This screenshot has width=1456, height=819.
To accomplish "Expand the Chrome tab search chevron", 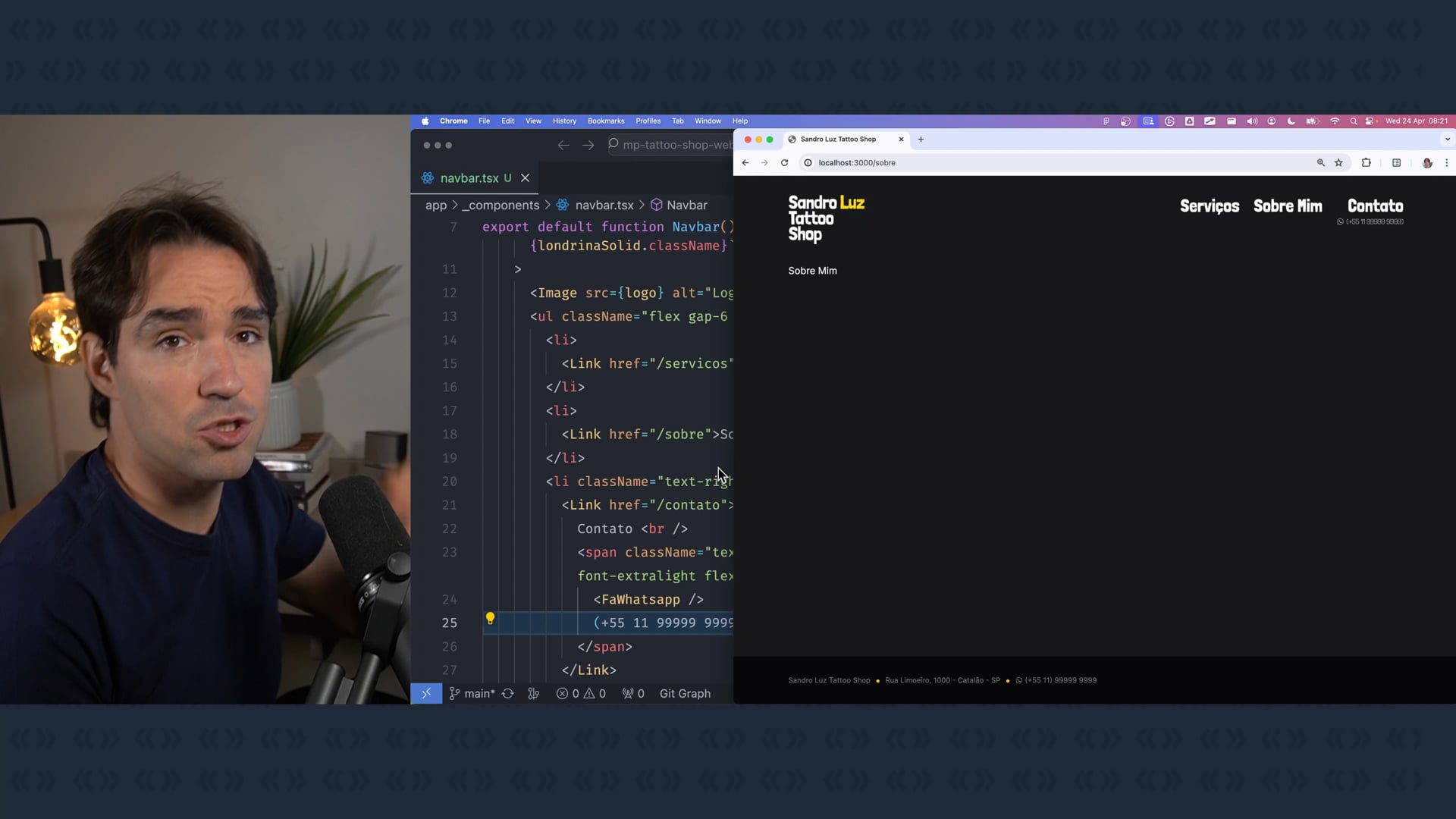I will coord(1447,140).
